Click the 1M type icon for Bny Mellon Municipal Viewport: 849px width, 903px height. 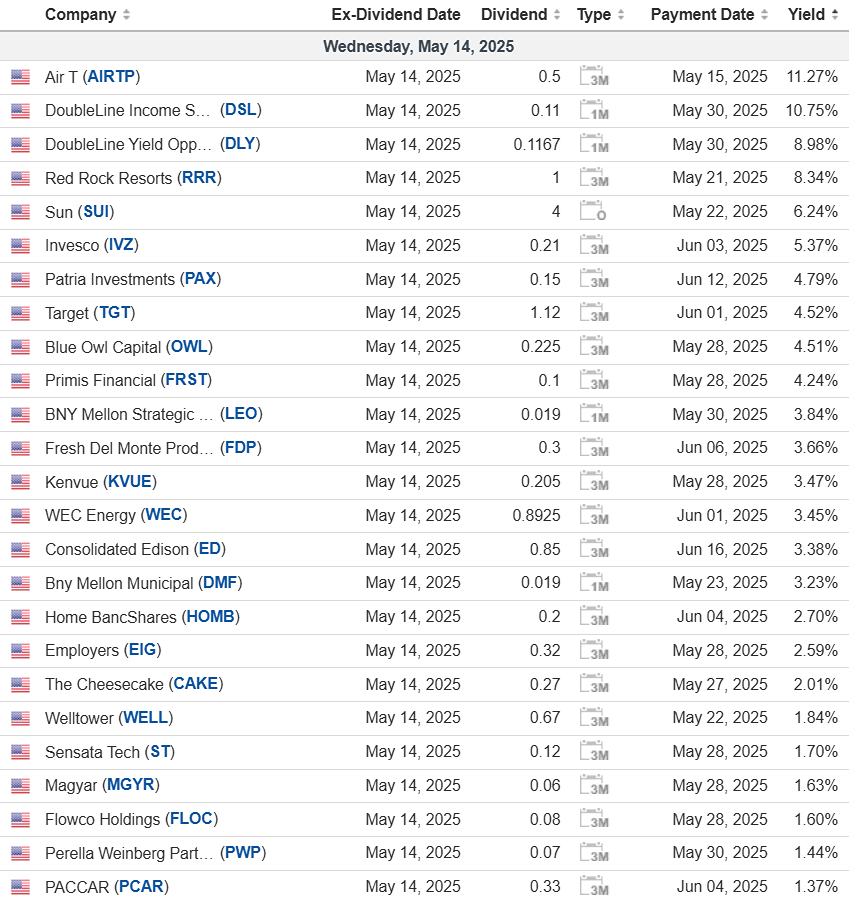tap(594, 583)
